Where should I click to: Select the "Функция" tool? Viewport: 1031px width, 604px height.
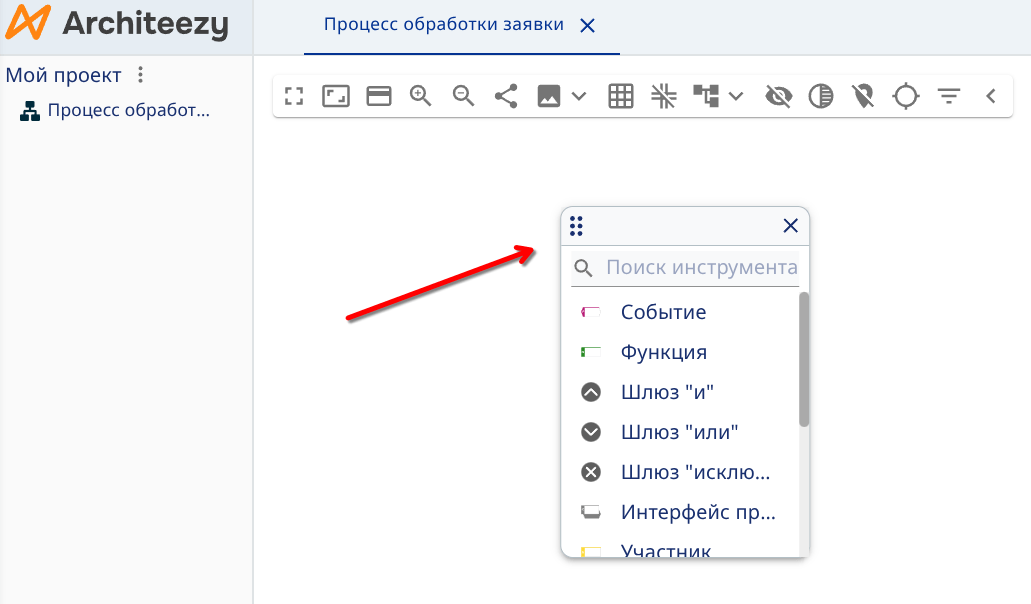pyautogui.click(x=662, y=352)
